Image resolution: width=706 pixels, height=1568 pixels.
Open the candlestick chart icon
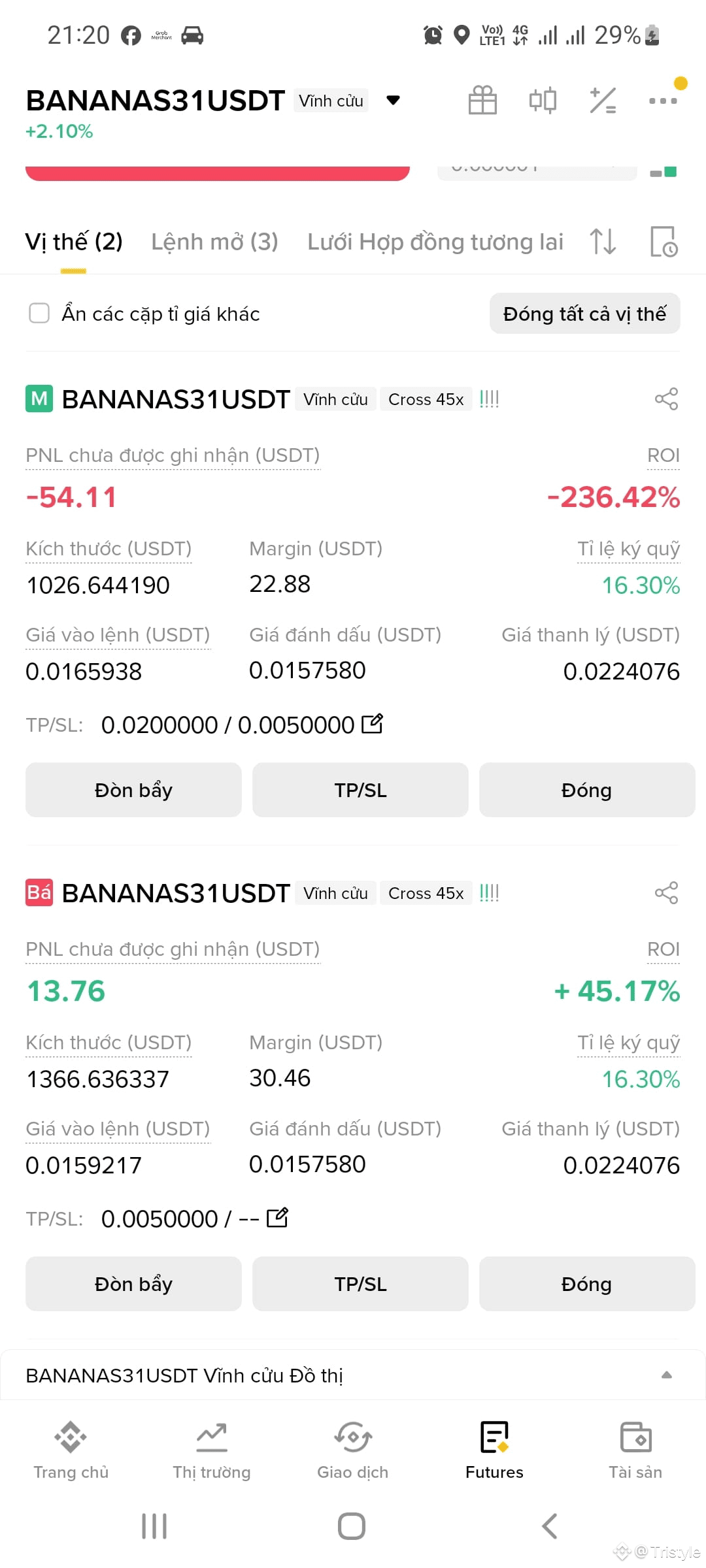coord(543,101)
